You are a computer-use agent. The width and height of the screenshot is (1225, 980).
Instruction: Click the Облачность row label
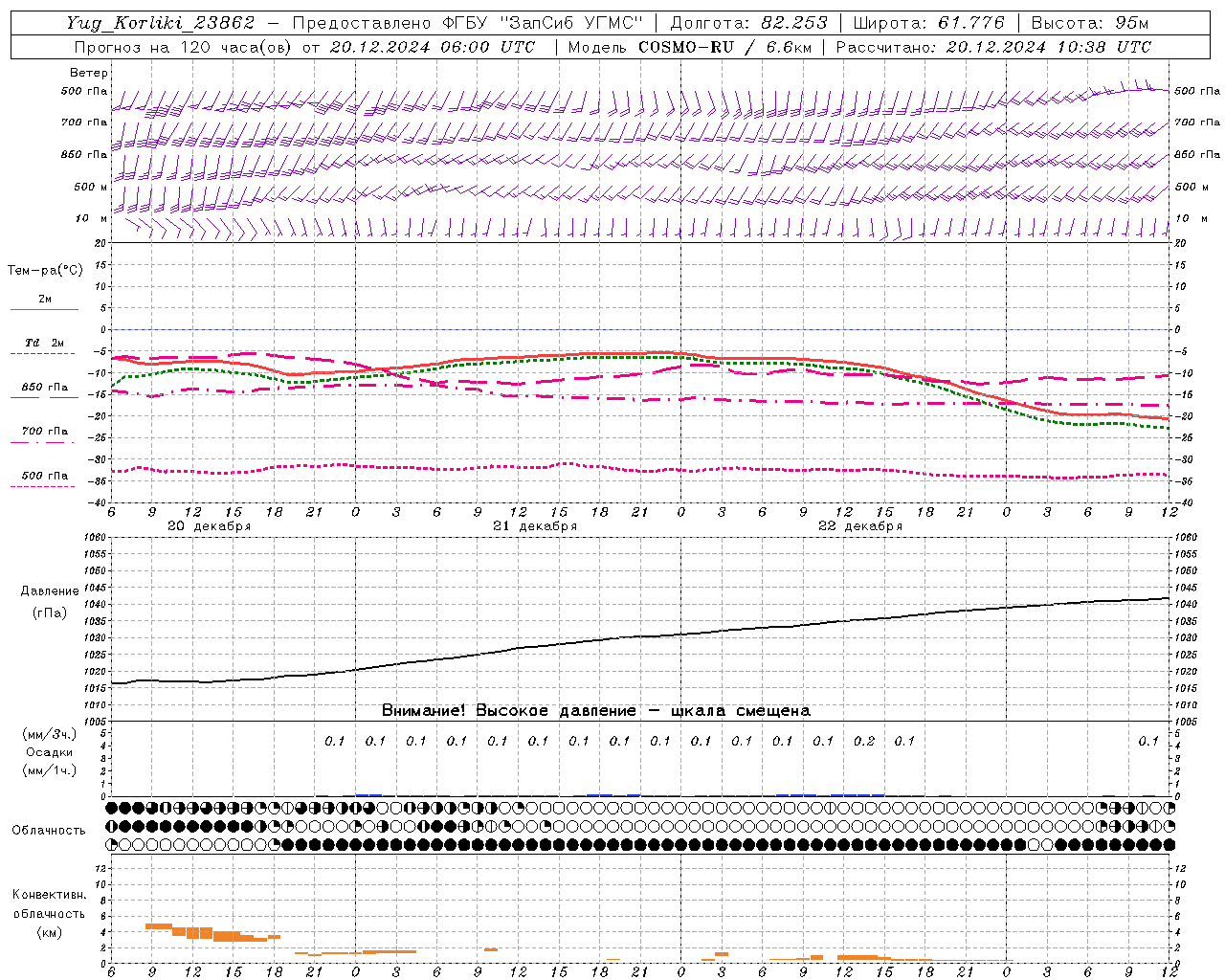(x=49, y=831)
